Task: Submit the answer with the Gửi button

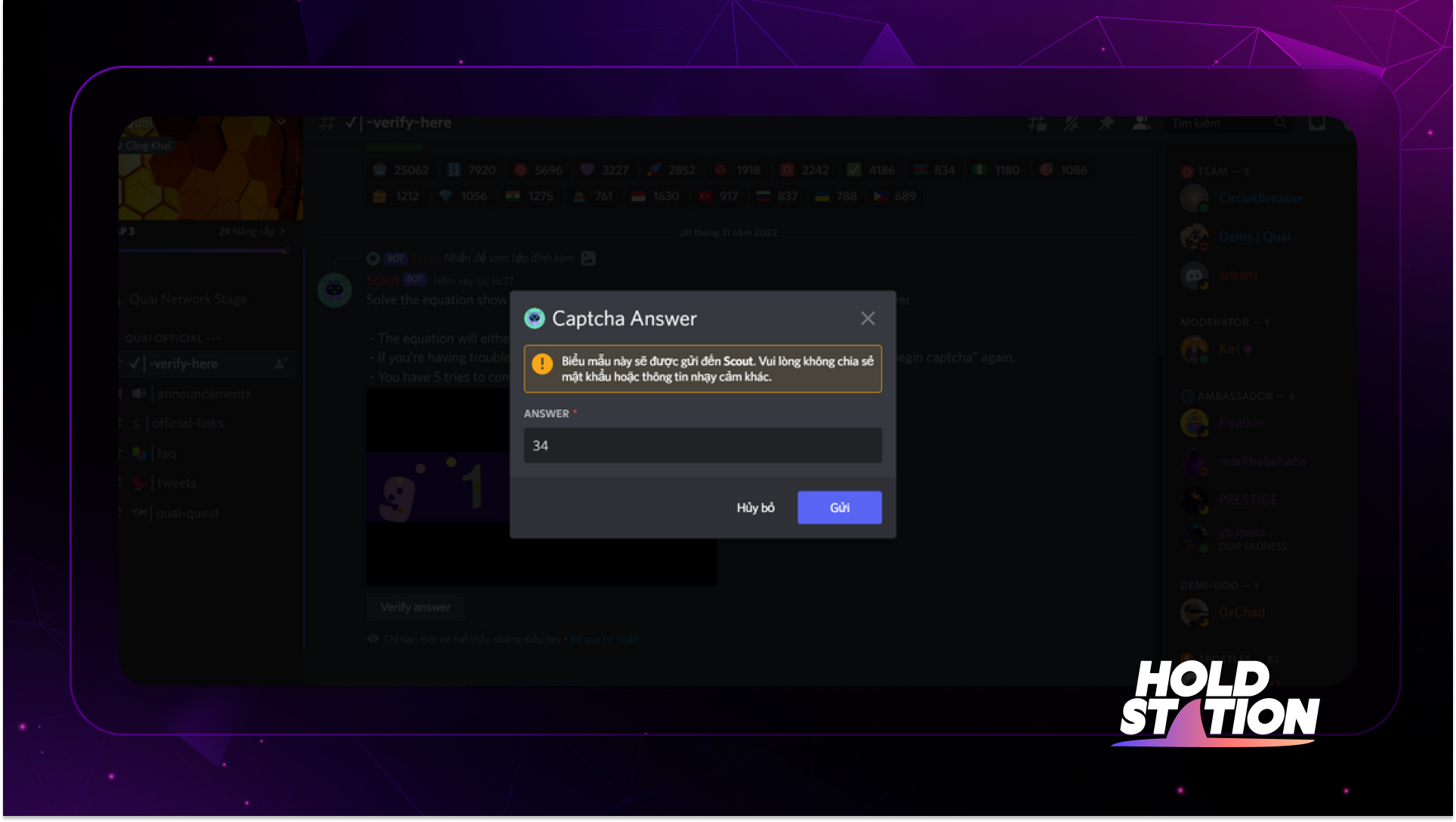Action: pyautogui.click(x=839, y=508)
